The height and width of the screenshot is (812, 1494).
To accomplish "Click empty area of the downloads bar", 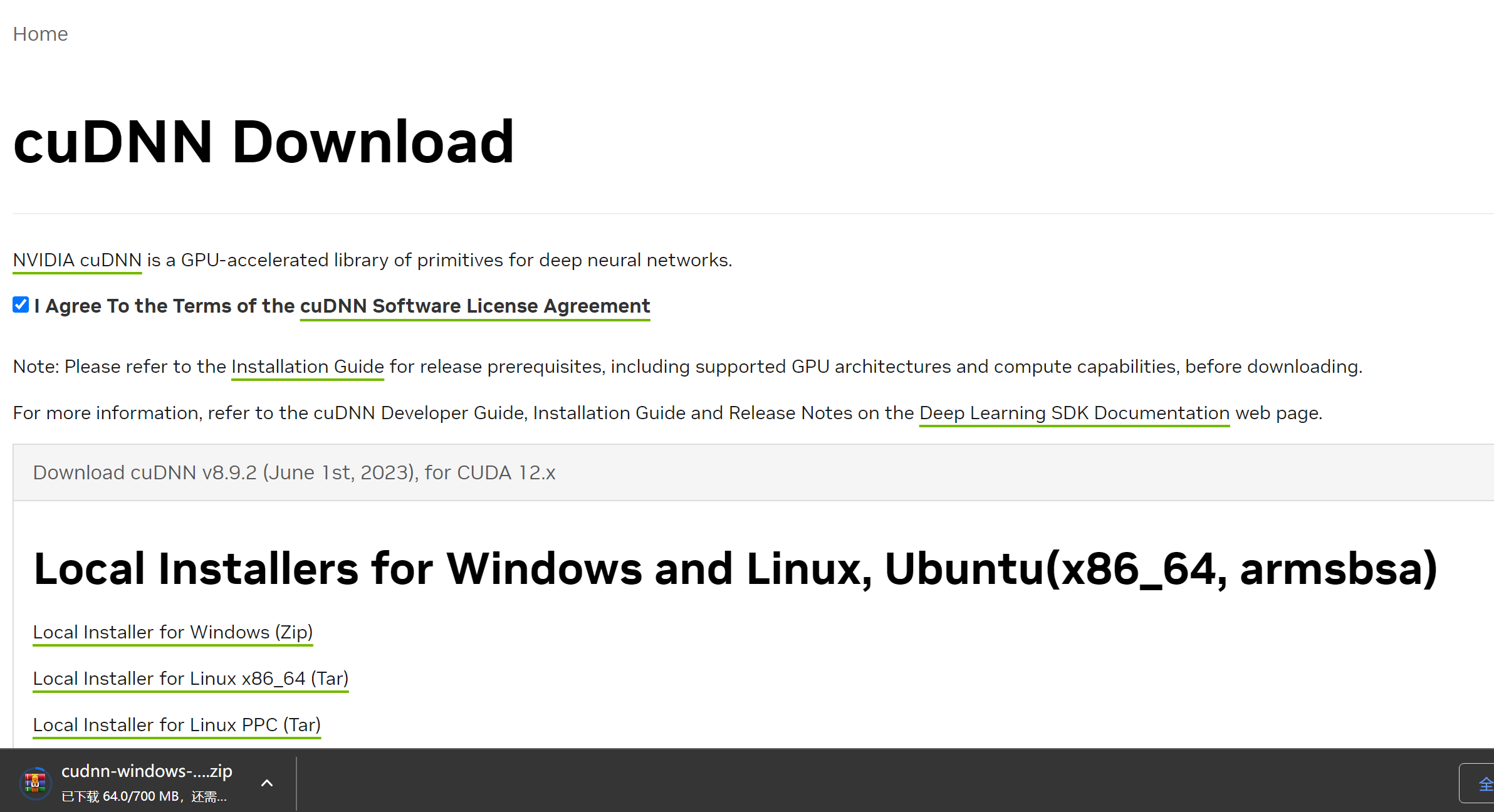I will (x=815, y=783).
